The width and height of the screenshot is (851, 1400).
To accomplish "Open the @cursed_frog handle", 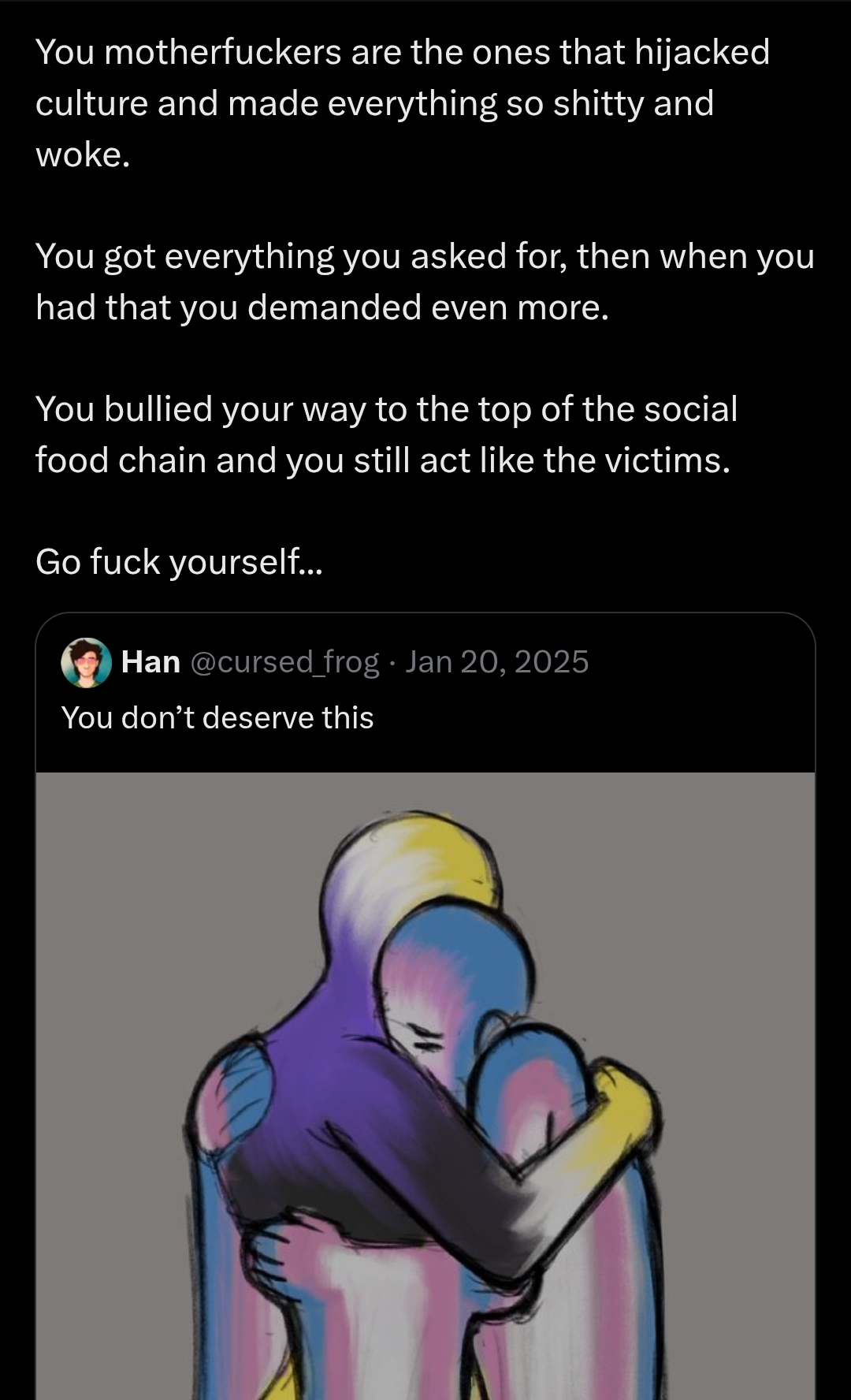I will pyautogui.click(x=285, y=662).
